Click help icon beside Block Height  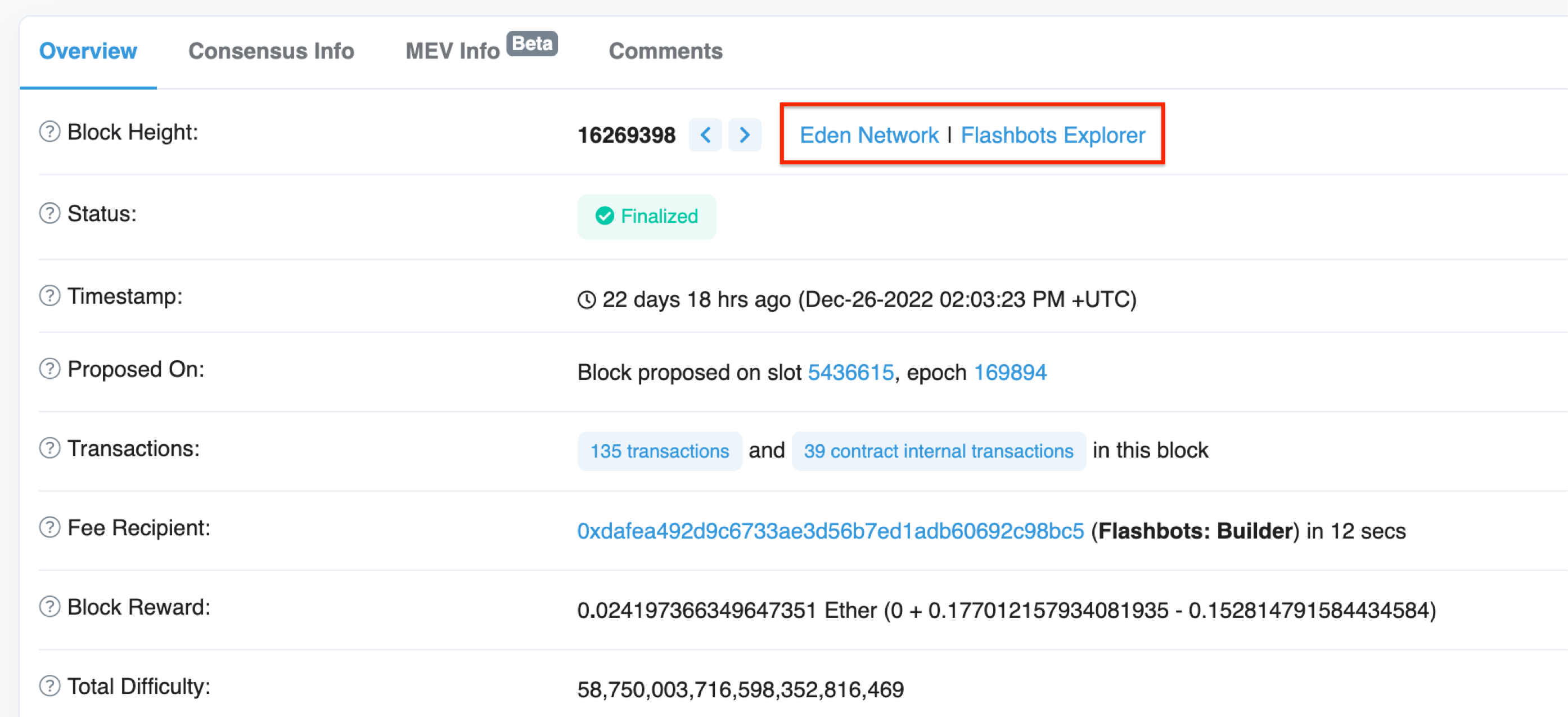(49, 132)
